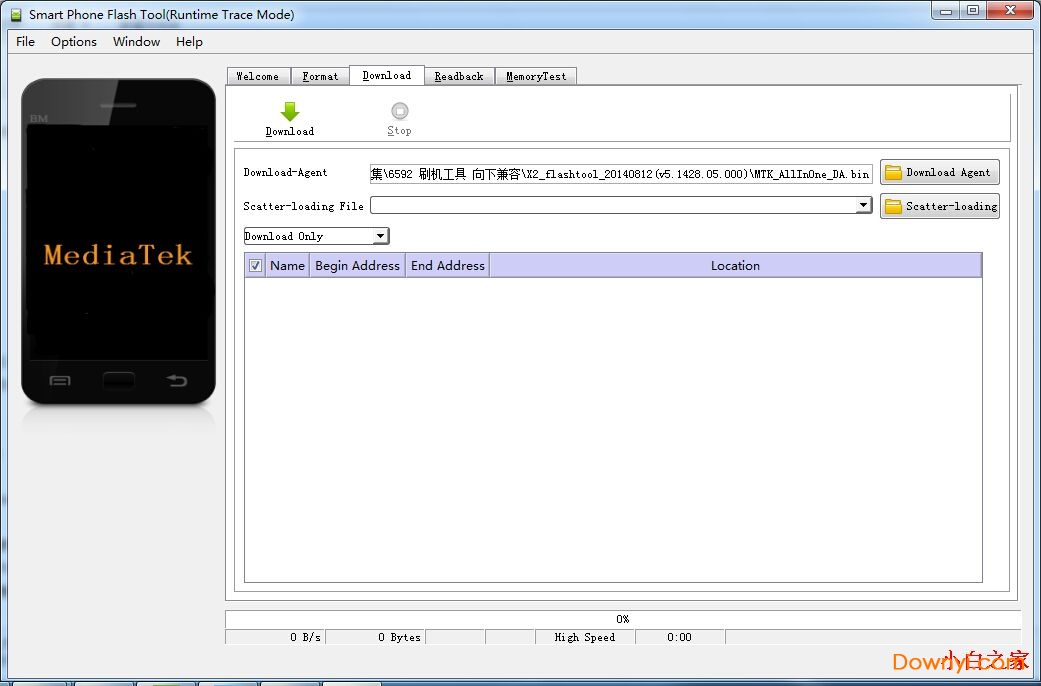Switch to the Format tab
The height and width of the screenshot is (686, 1041).
coord(321,76)
